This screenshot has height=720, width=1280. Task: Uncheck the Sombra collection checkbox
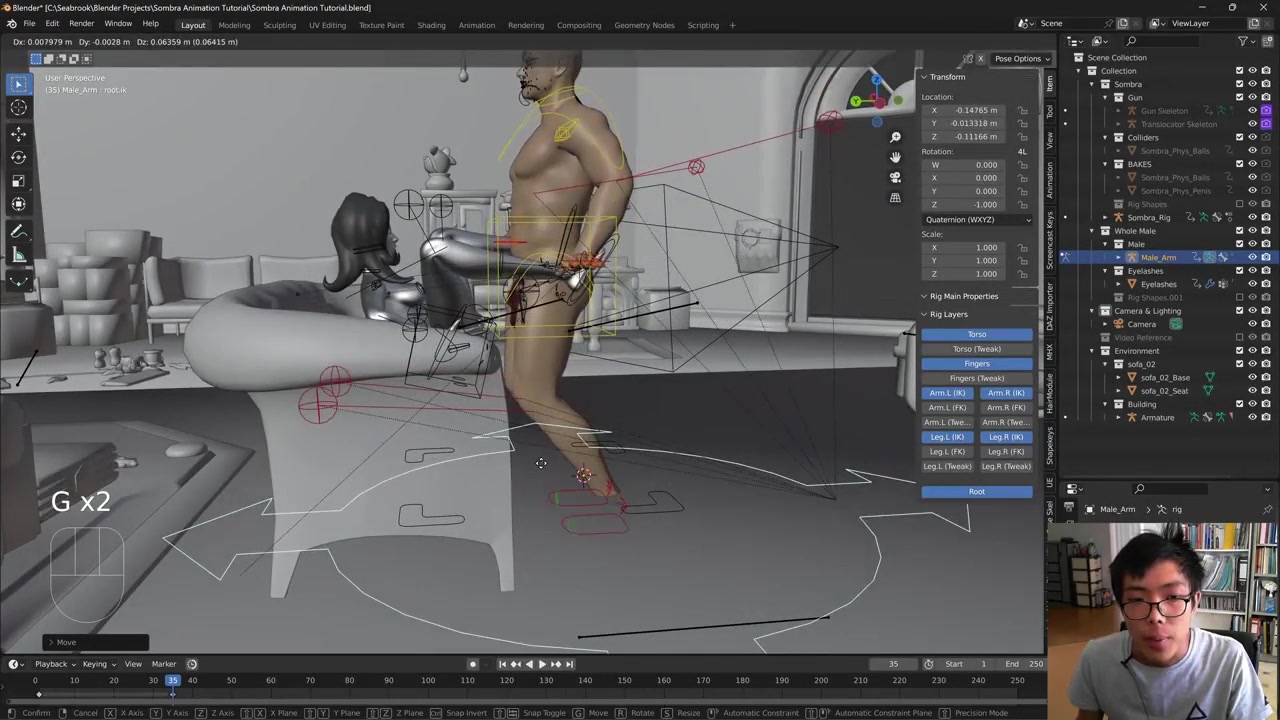[1239, 84]
